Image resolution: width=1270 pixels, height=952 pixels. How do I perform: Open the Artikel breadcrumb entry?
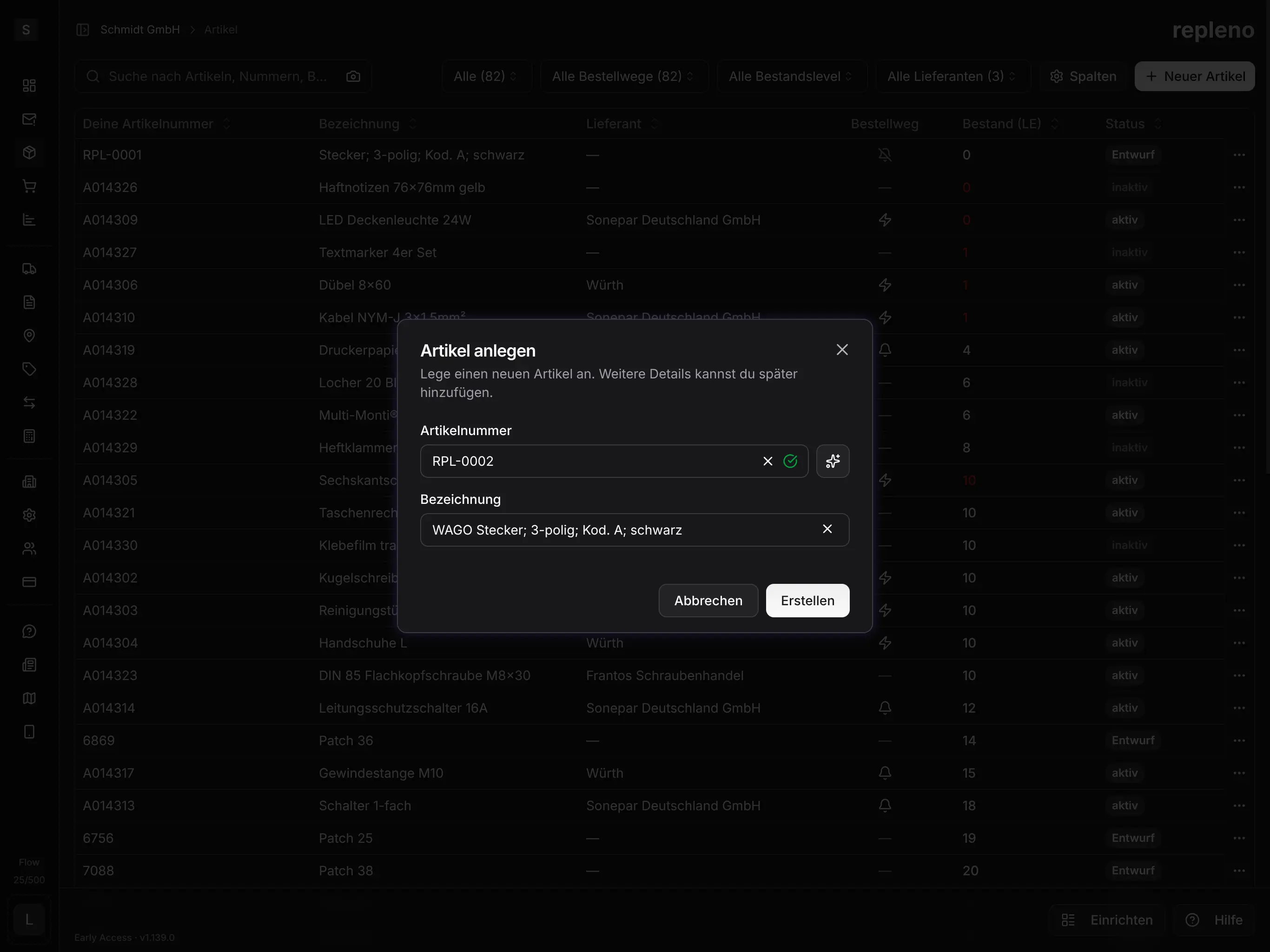(x=220, y=29)
